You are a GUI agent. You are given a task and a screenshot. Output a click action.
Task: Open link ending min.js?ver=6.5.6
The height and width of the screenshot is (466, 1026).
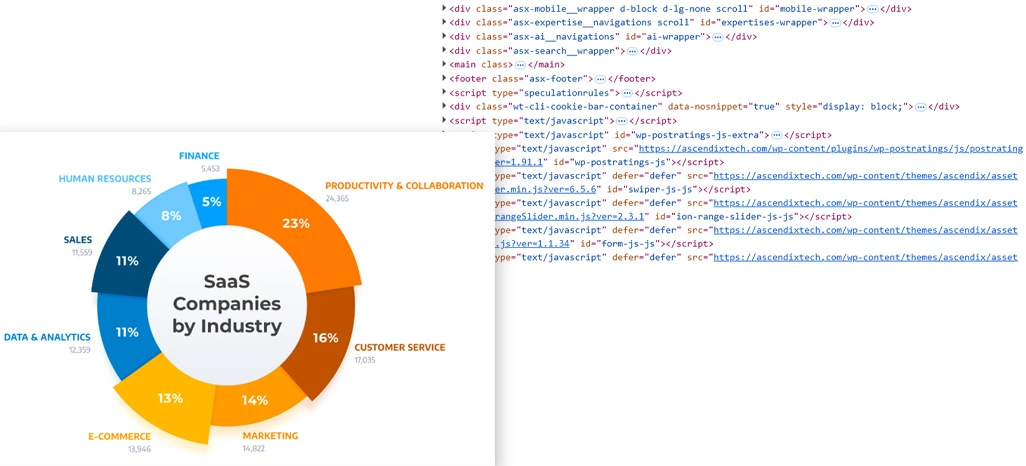(544, 189)
